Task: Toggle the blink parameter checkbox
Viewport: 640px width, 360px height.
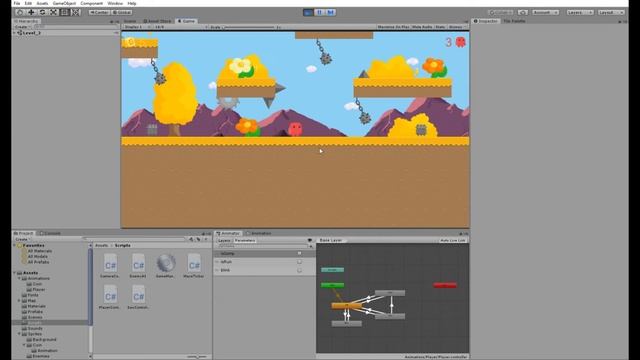Action: coord(300,270)
